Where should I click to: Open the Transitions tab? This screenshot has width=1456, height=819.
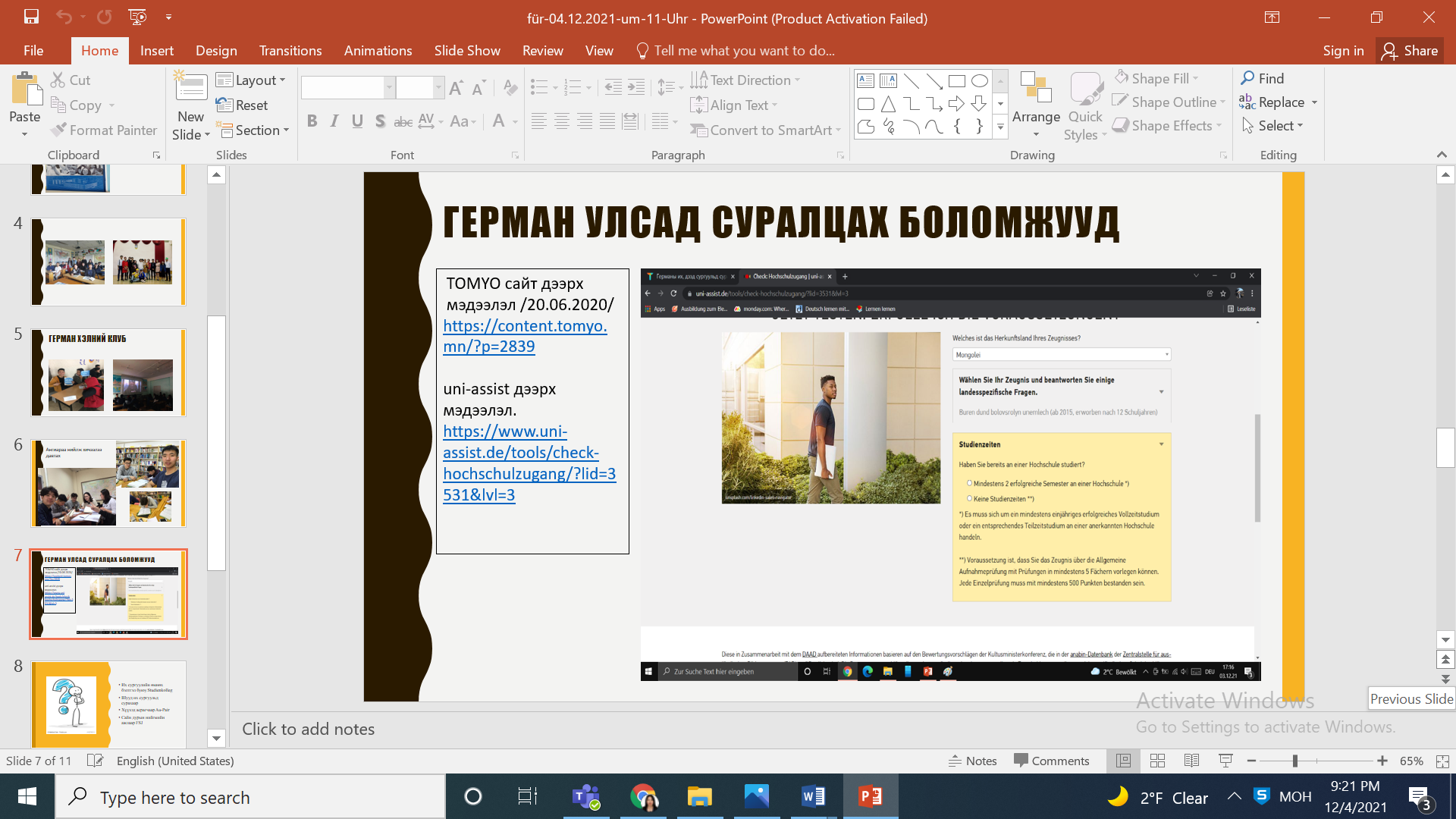pyautogui.click(x=290, y=51)
